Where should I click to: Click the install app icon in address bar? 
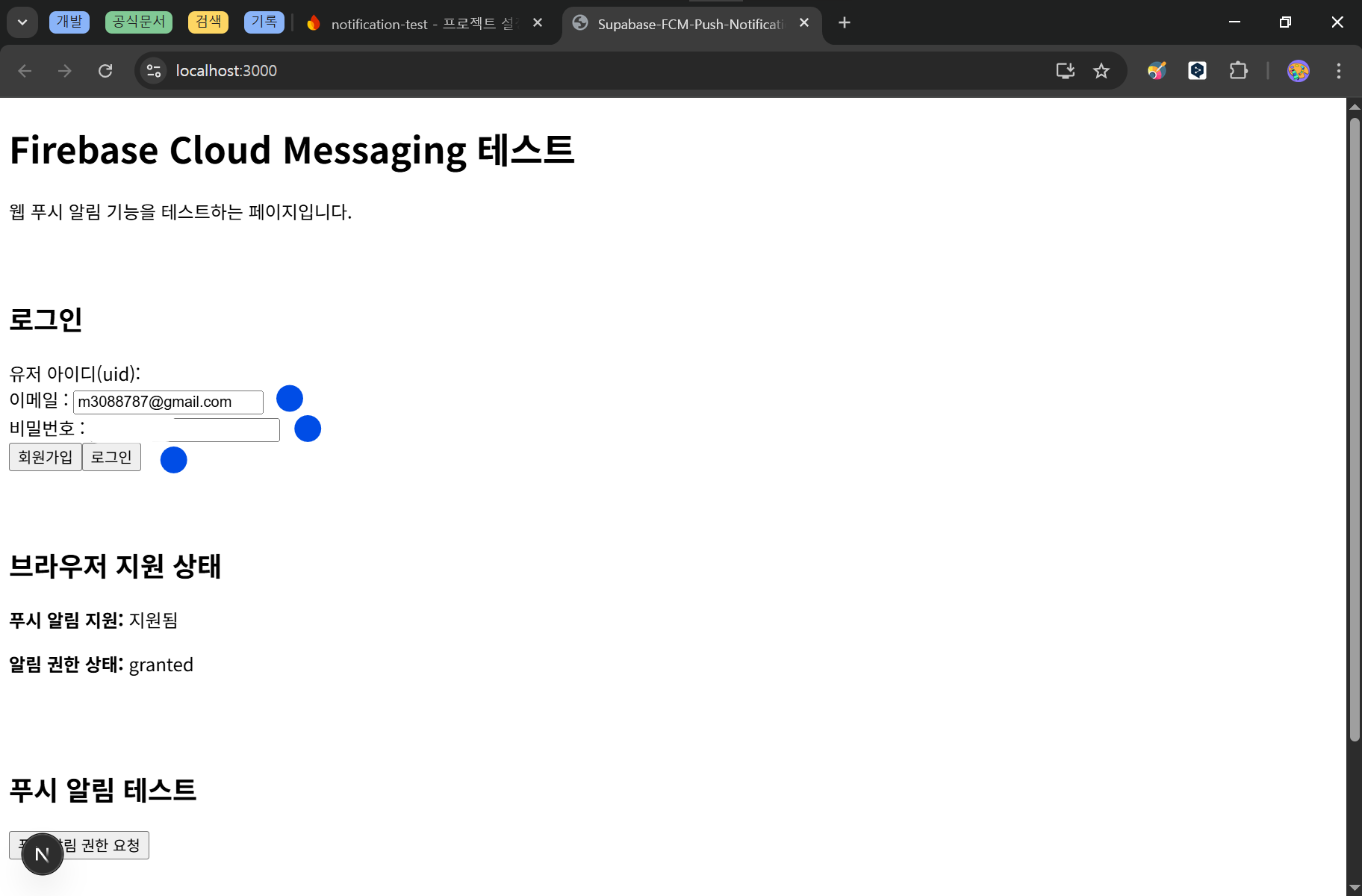pos(1066,70)
